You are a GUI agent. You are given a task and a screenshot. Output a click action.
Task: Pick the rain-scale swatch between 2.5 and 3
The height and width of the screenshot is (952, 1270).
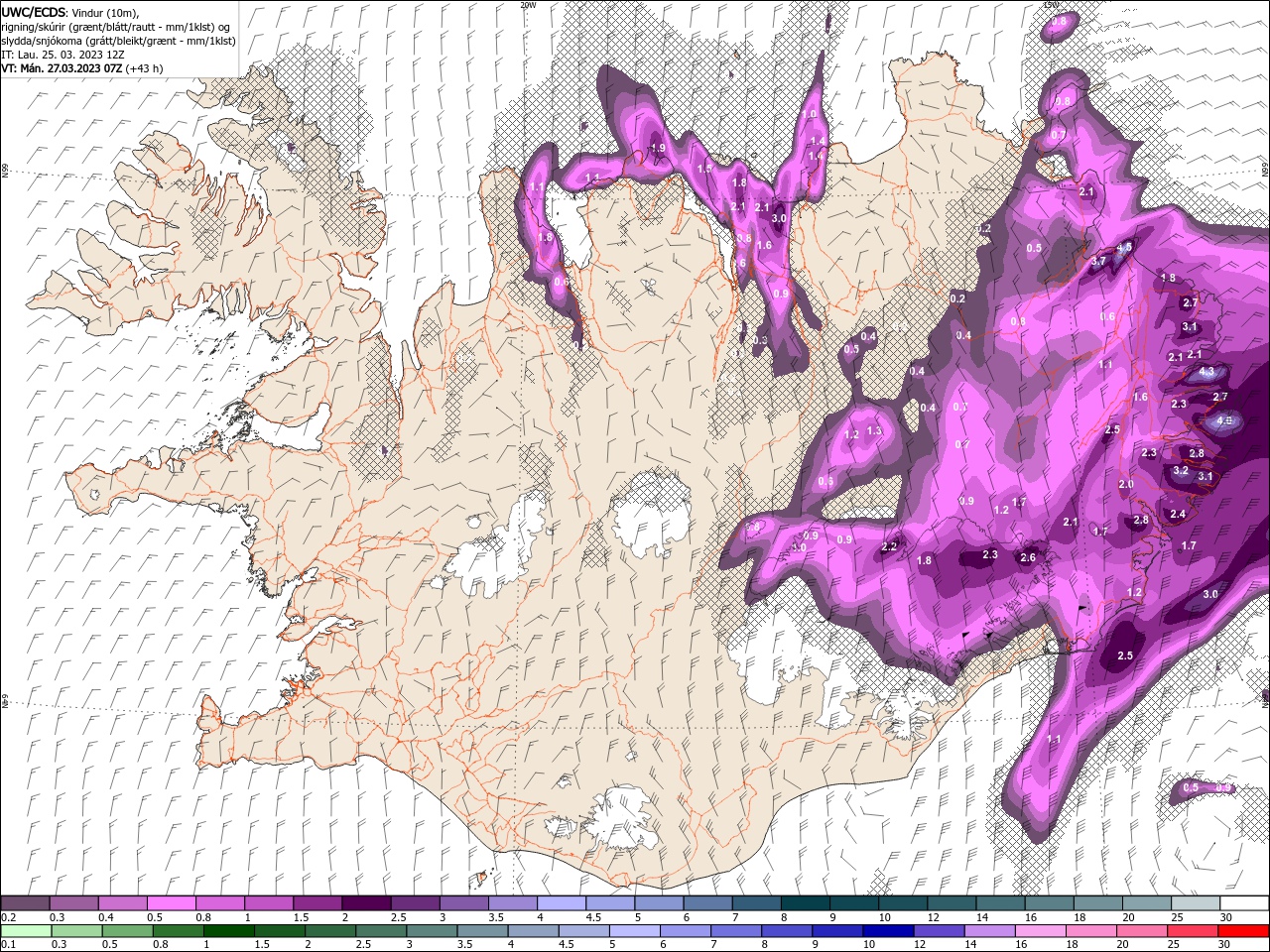pos(382,931)
